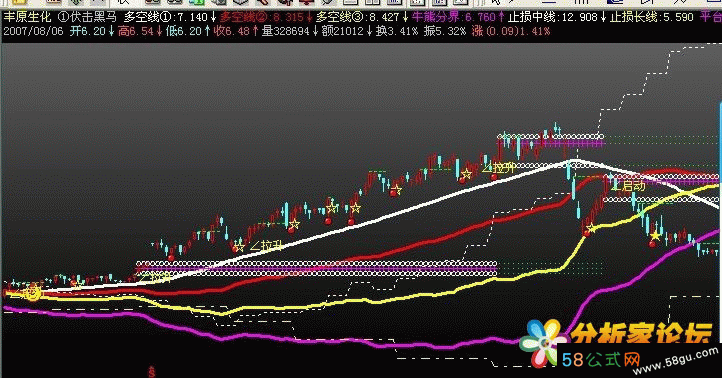The height and width of the screenshot is (378, 722).
Task: Click the yellow 多空线③:8.427 value
Action: tap(362, 17)
